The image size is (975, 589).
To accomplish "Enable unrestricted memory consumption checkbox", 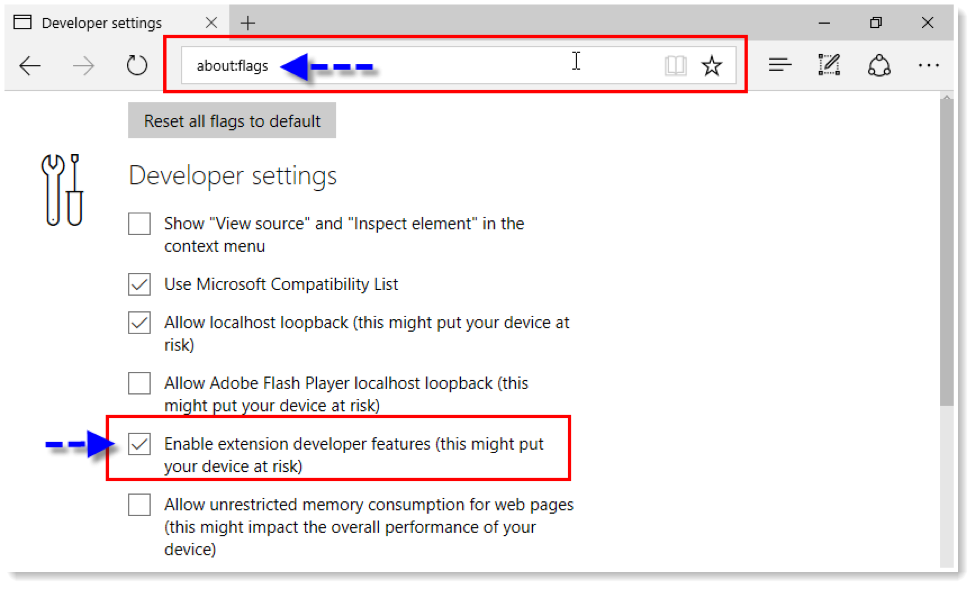I will [140, 505].
